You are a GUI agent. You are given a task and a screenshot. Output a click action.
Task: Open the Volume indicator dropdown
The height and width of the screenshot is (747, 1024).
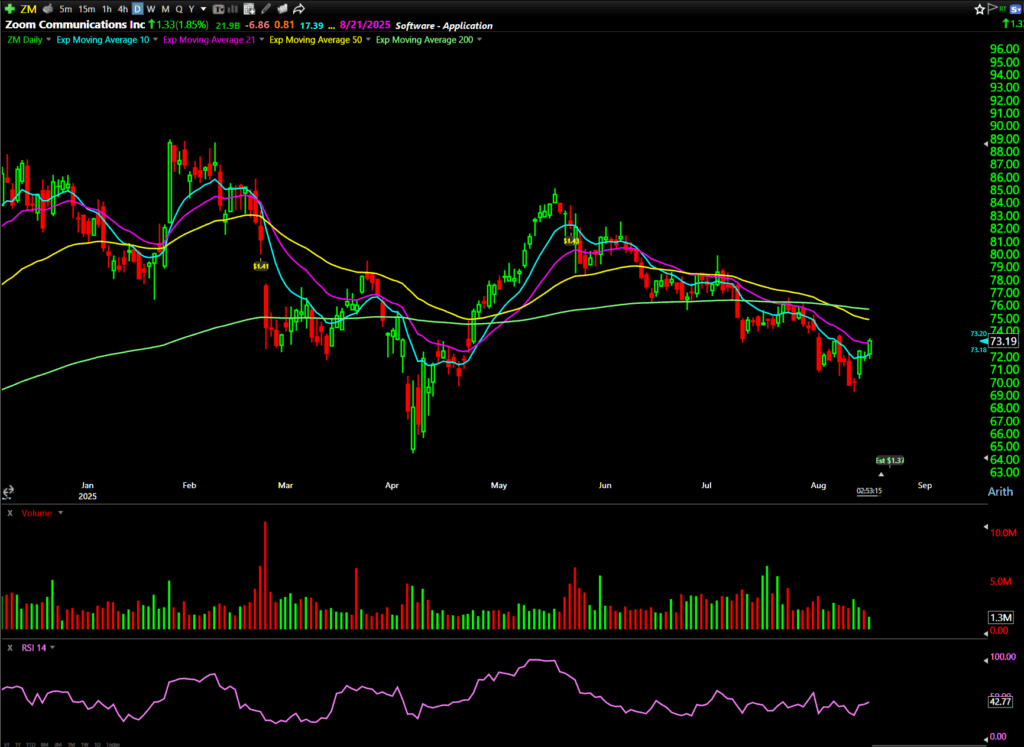61,513
